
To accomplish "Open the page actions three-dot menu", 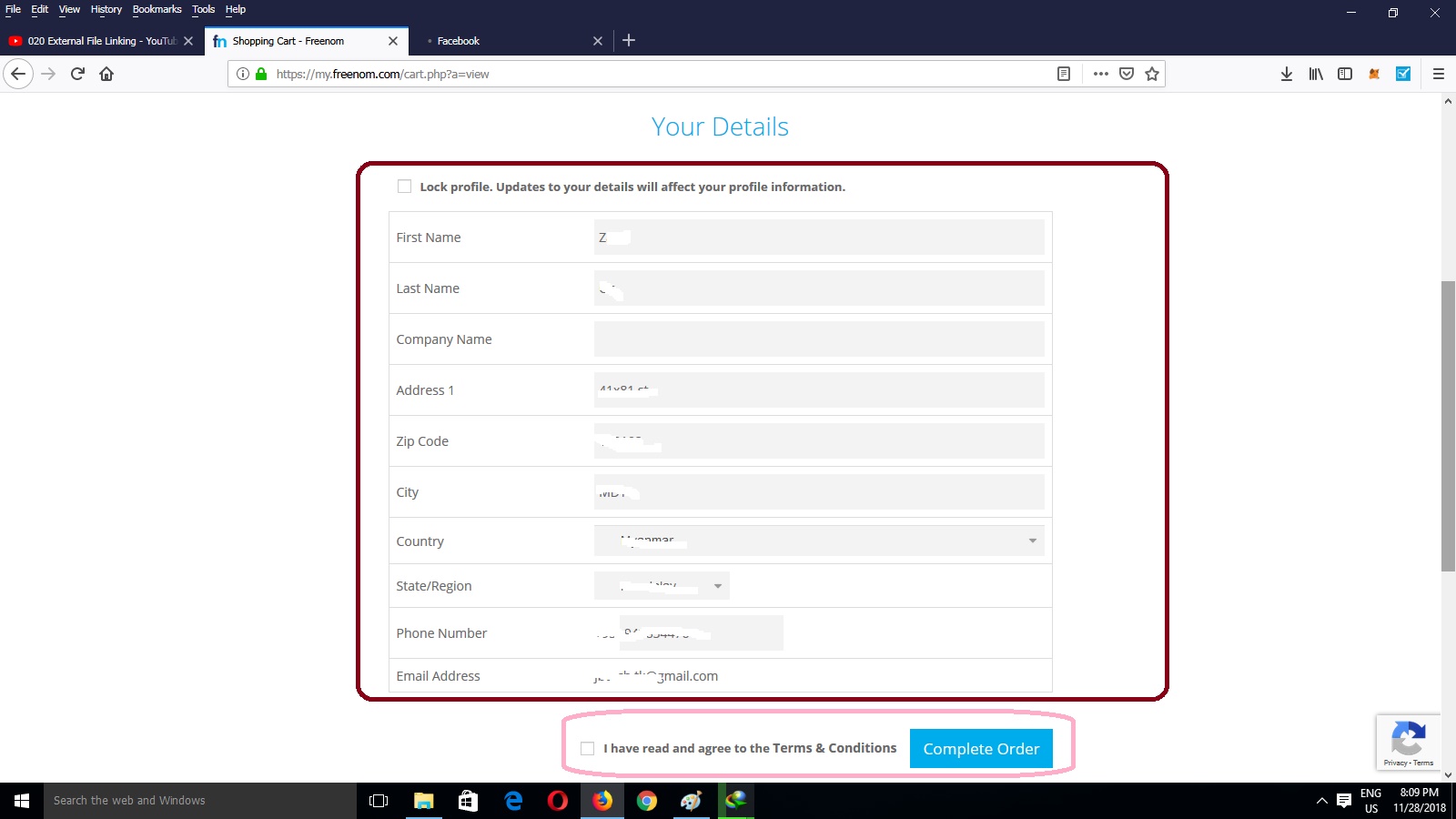I will (x=1101, y=74).
